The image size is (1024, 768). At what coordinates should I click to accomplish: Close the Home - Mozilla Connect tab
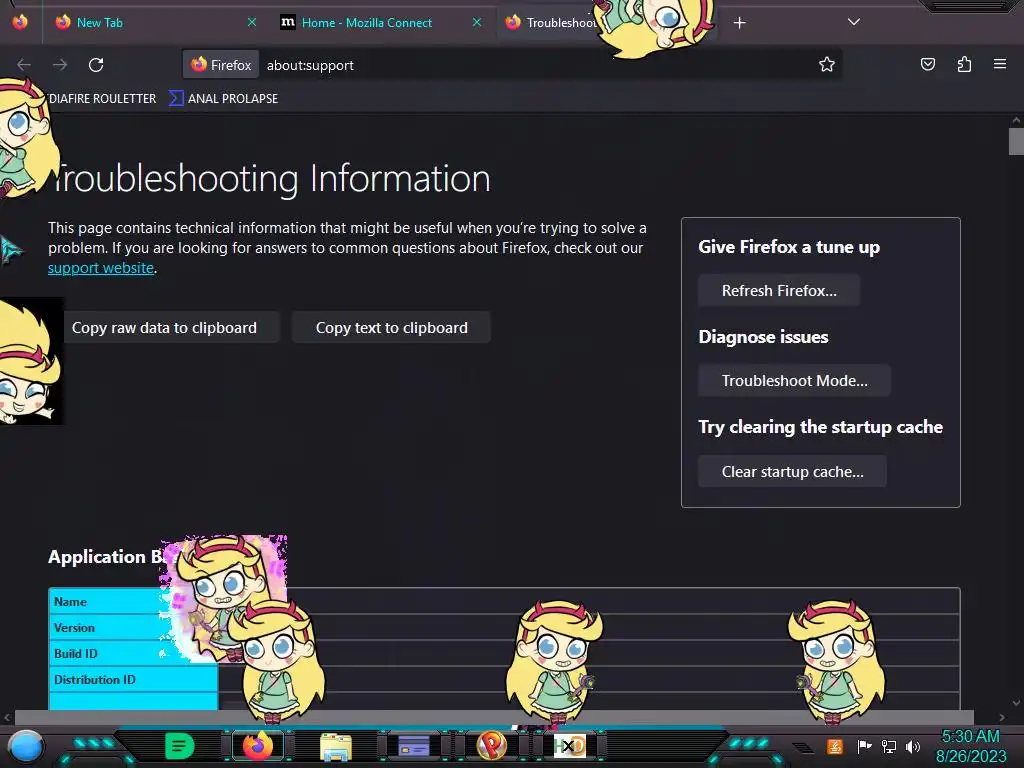pyautogui.click(x=477, y=22)
